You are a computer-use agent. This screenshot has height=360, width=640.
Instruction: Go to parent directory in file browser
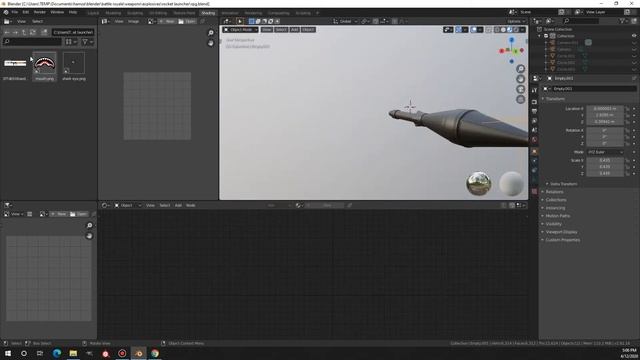[24, 32]
